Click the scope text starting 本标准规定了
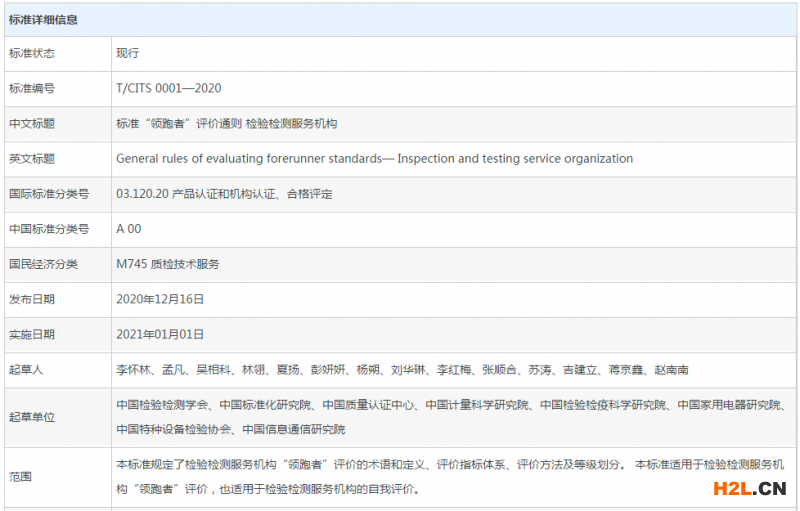The width and height of the screenshot is (800, 511). [x=450, y=477]
